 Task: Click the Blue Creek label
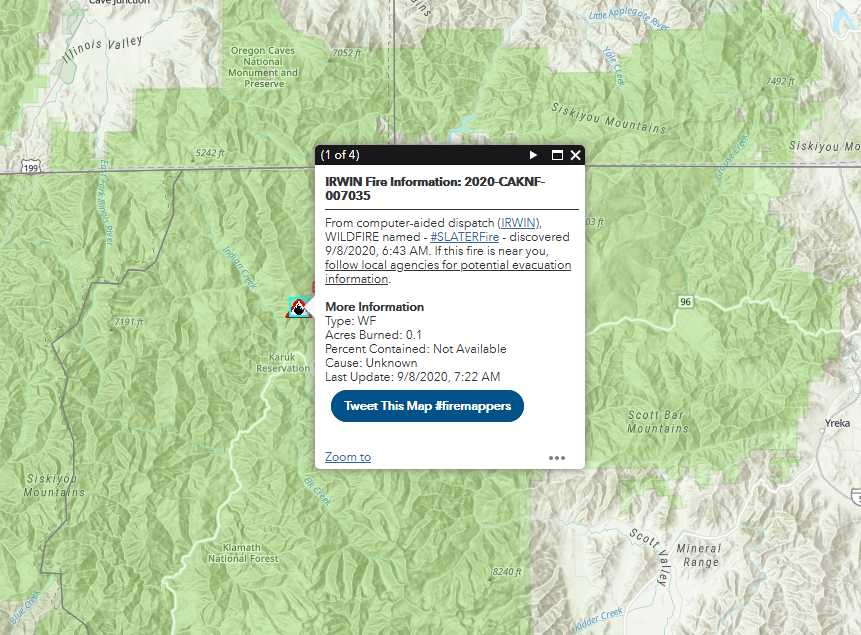25,607
